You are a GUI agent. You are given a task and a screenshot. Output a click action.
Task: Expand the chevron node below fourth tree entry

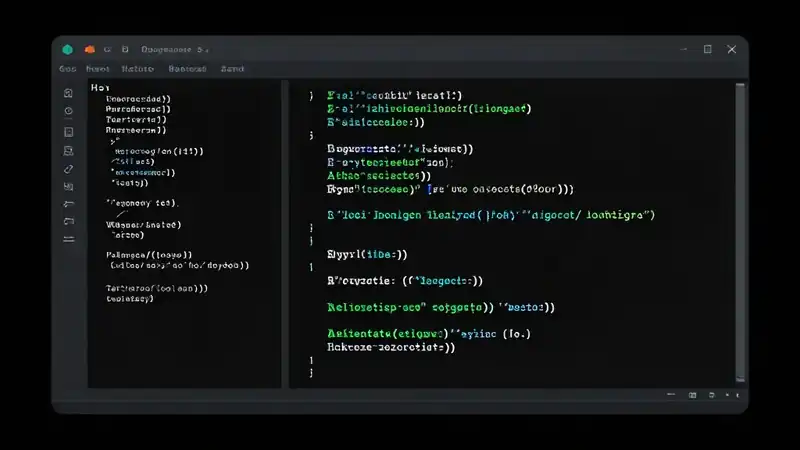(115, 140)
